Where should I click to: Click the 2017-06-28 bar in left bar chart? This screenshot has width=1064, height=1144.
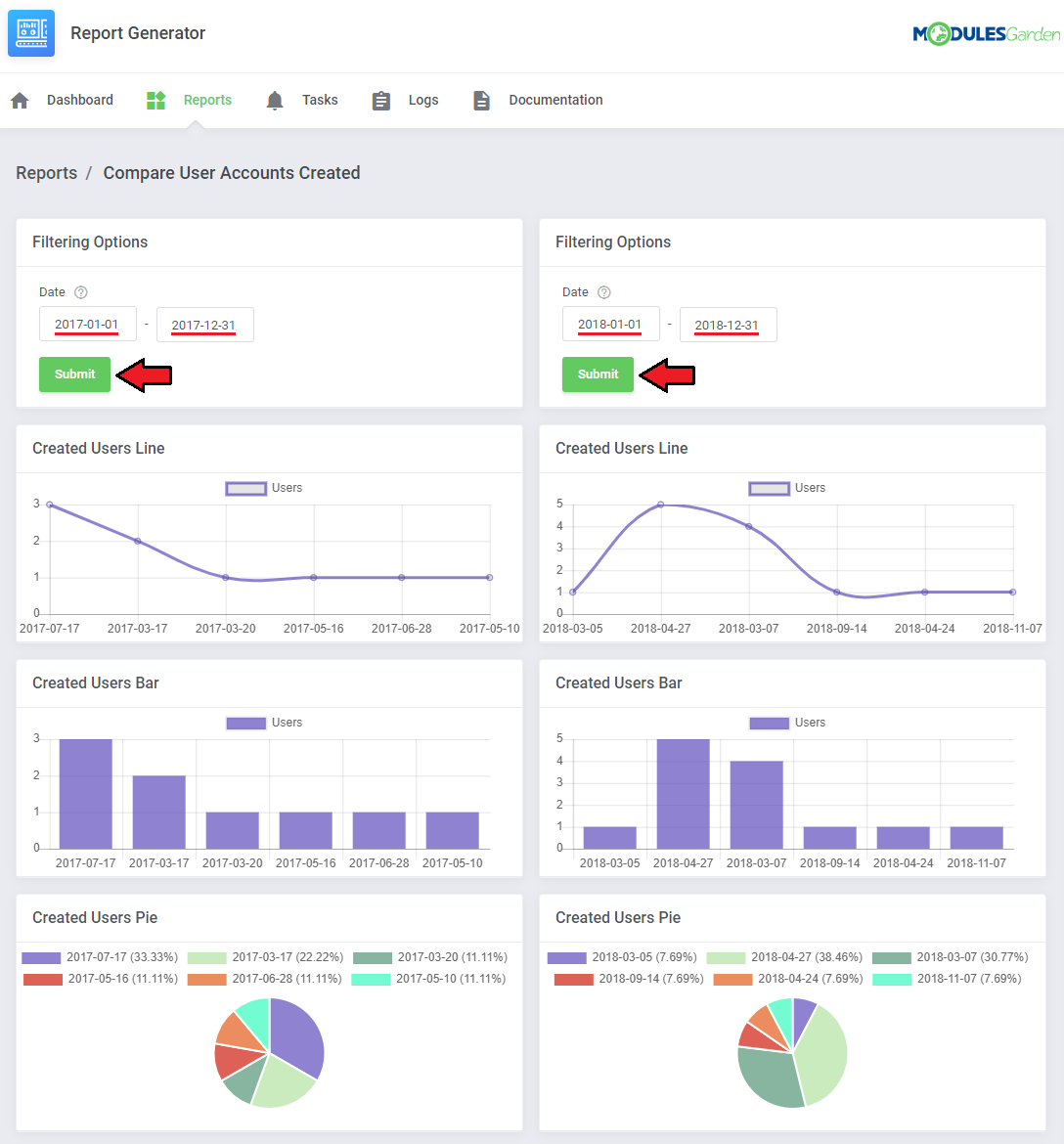click(378, 830)
